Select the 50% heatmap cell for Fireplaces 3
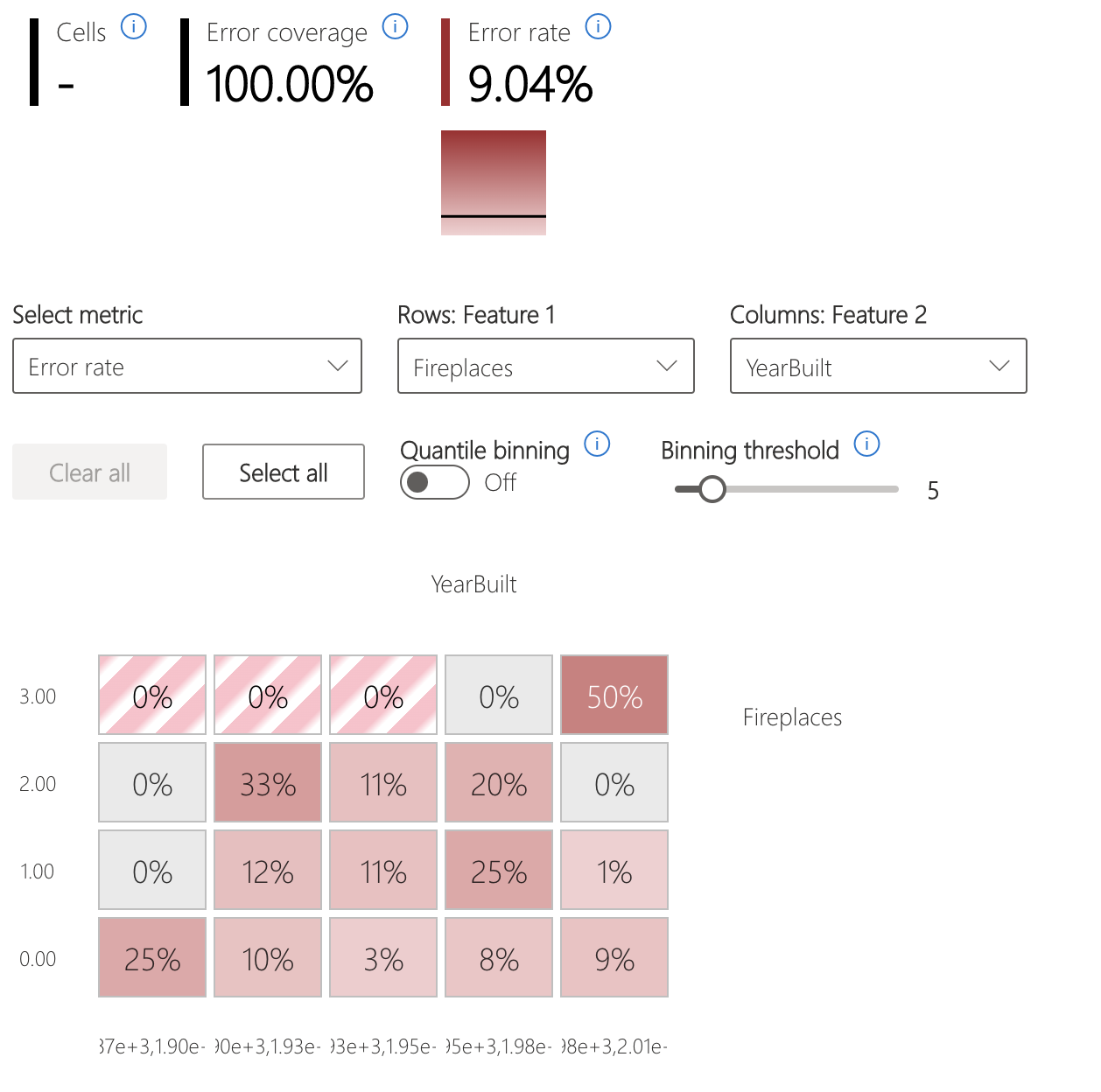The height and width of the screenshot is (1092, 1101). coord(614,694)
